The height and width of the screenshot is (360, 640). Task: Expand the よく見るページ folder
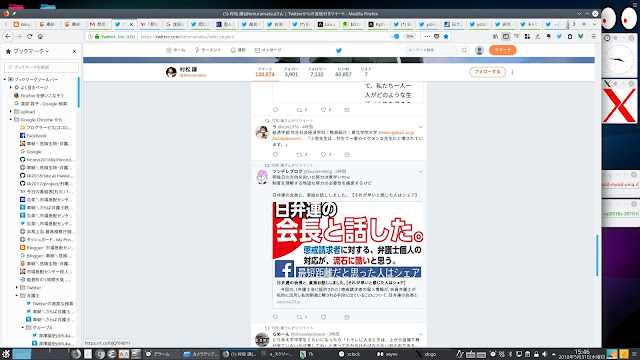click(11, 87)
